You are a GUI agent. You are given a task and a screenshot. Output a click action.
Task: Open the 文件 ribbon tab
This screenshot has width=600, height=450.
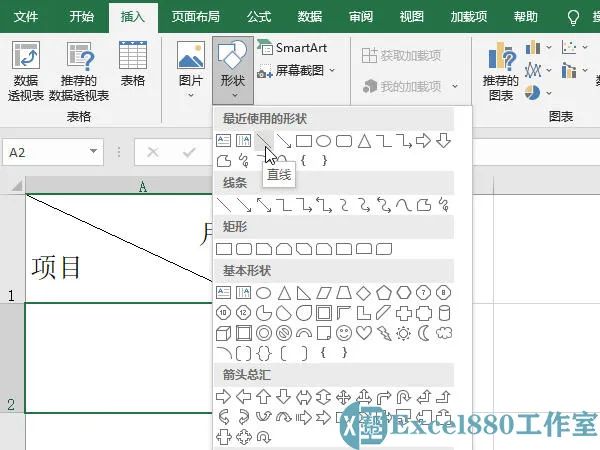26,16
